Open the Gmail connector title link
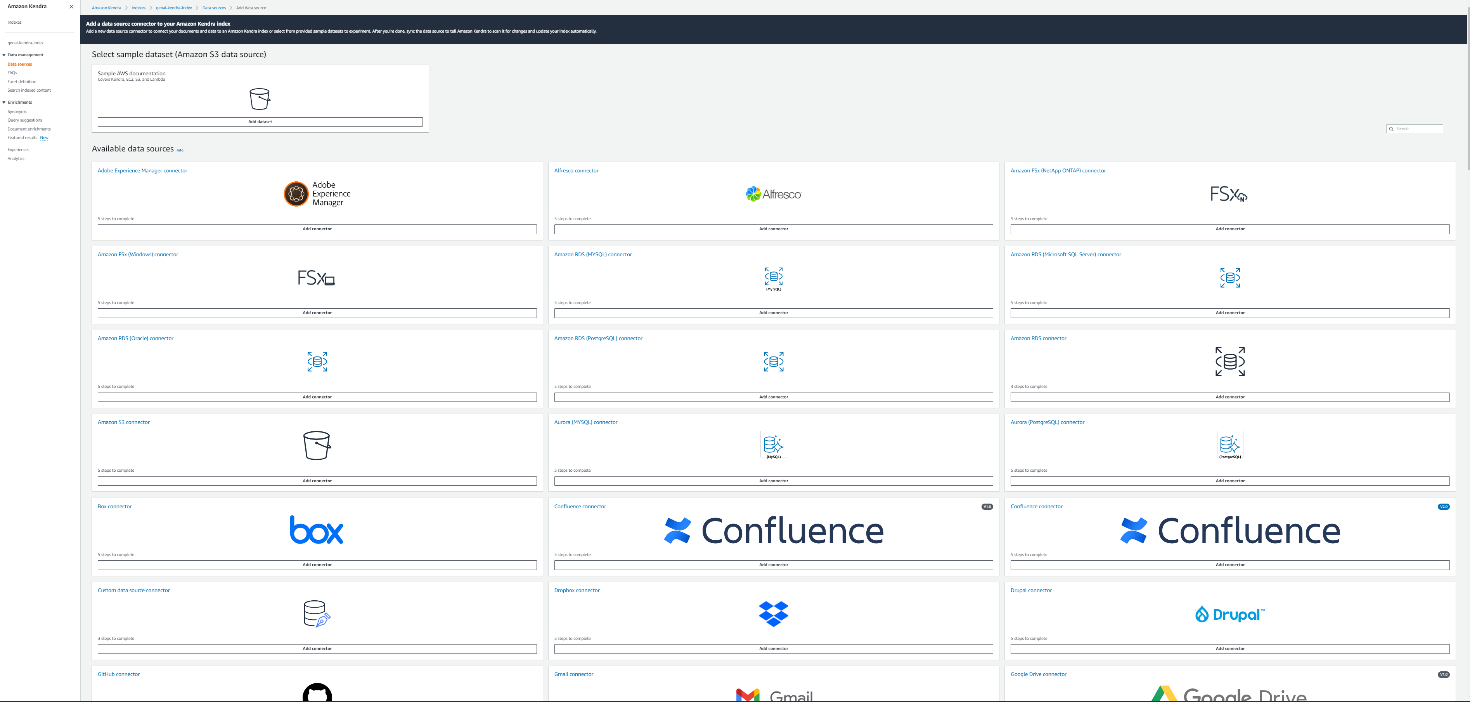 pyautogui.click(x=574, y=674)
